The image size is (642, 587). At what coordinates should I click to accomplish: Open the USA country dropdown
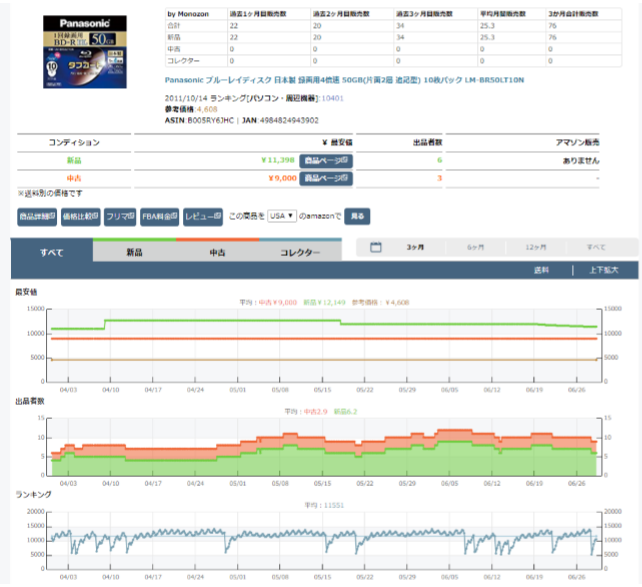tap(282, 216)
